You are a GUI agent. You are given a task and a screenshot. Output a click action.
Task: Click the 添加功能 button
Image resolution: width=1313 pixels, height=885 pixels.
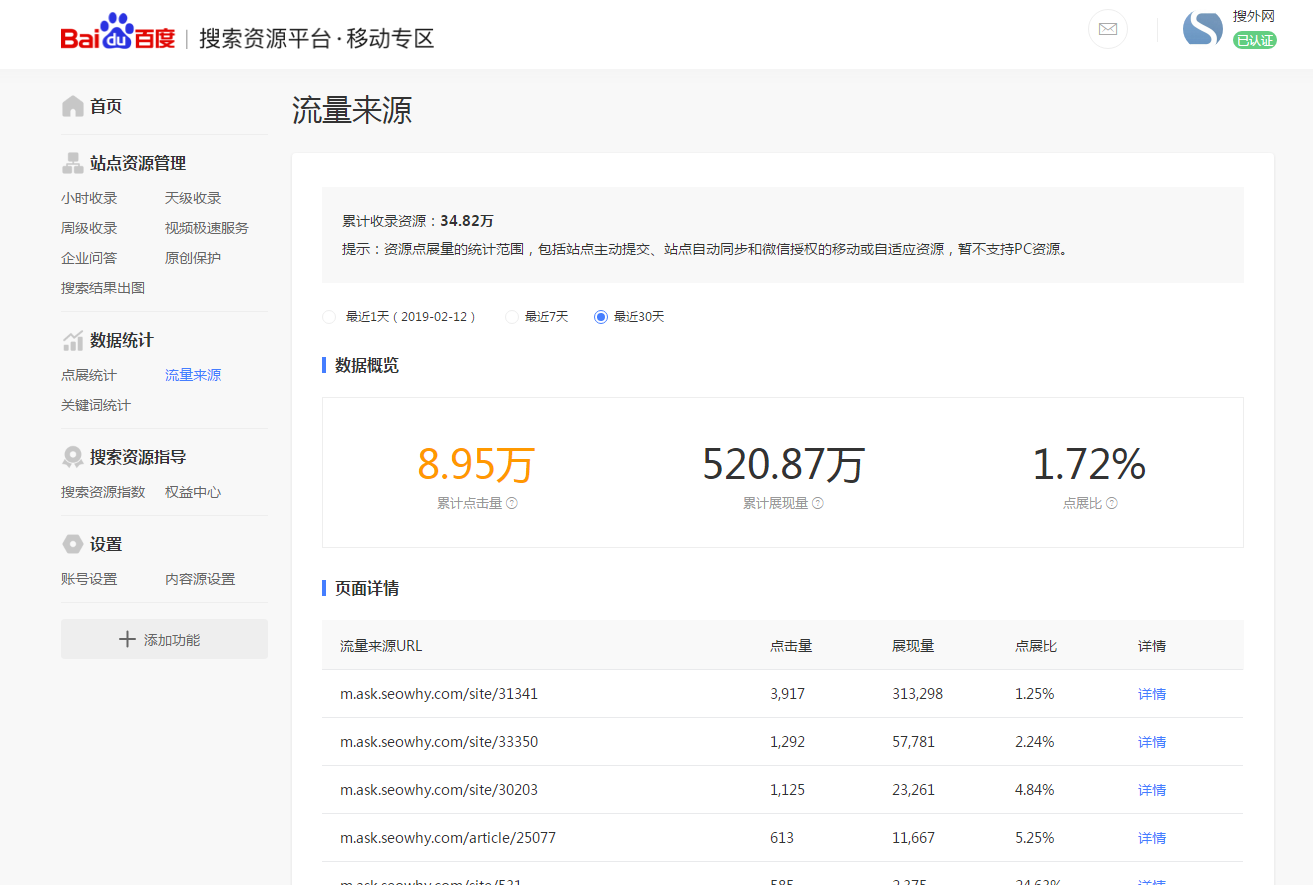[163, 638]
